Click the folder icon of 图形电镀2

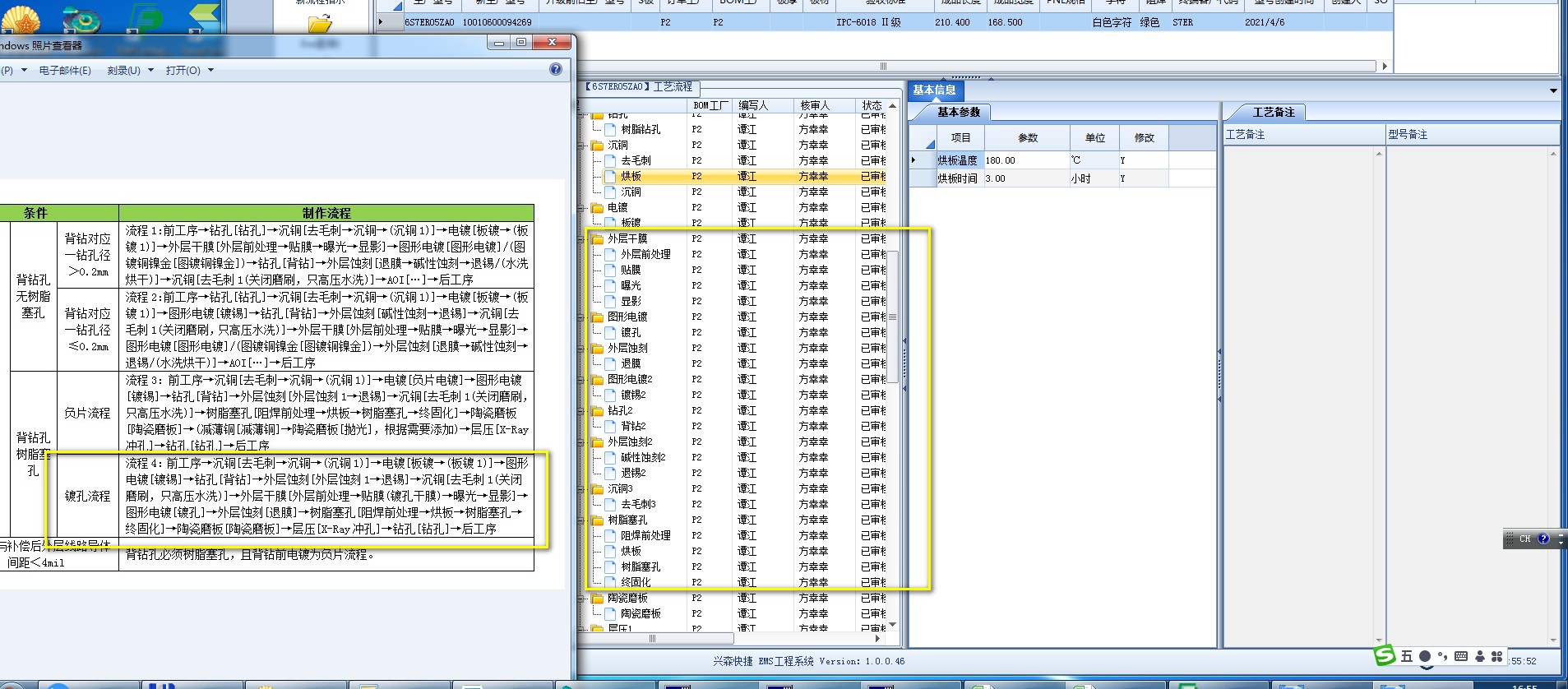(598, 379)
